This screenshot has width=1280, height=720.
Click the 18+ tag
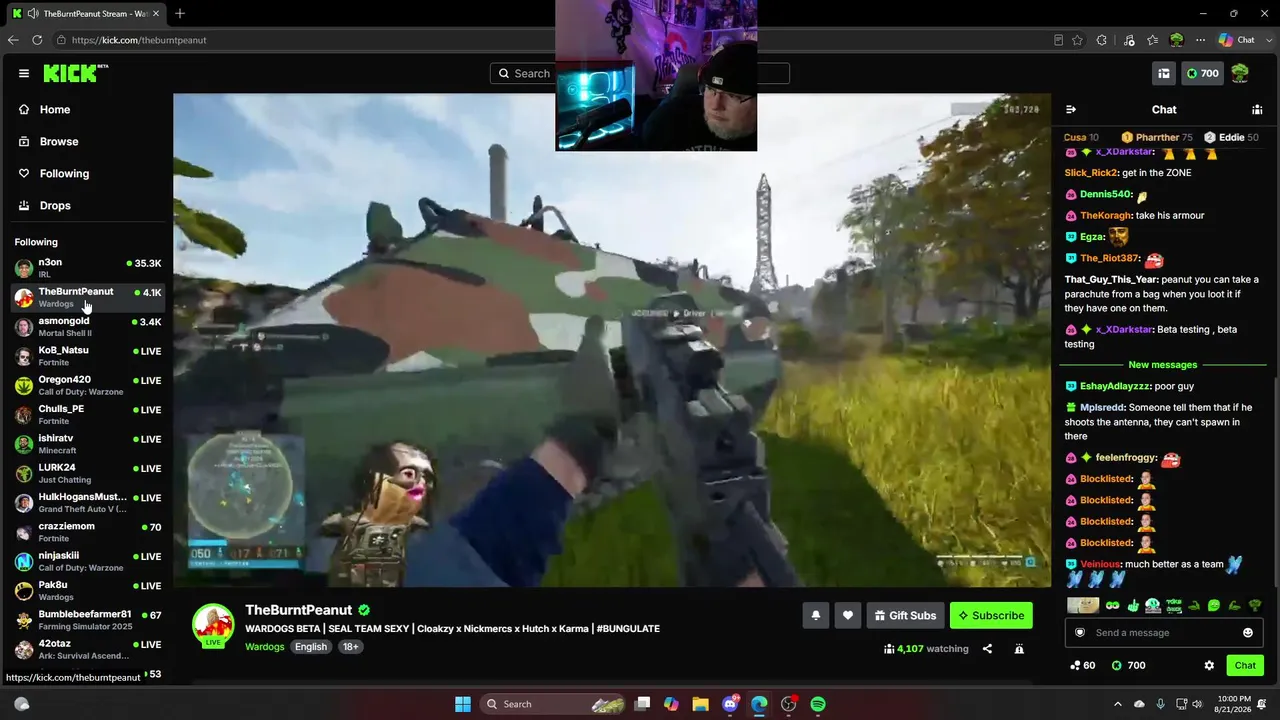[x=351, y=647]
